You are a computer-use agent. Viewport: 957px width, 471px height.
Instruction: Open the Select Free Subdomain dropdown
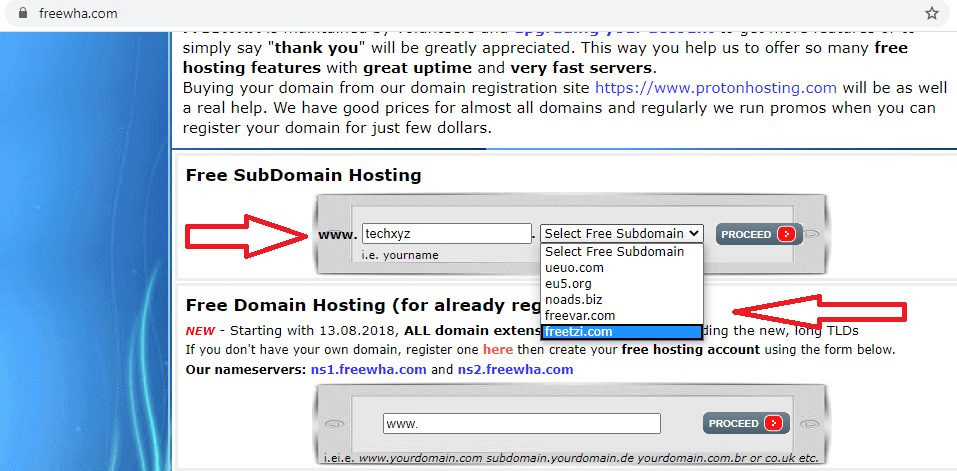[621, 234]
